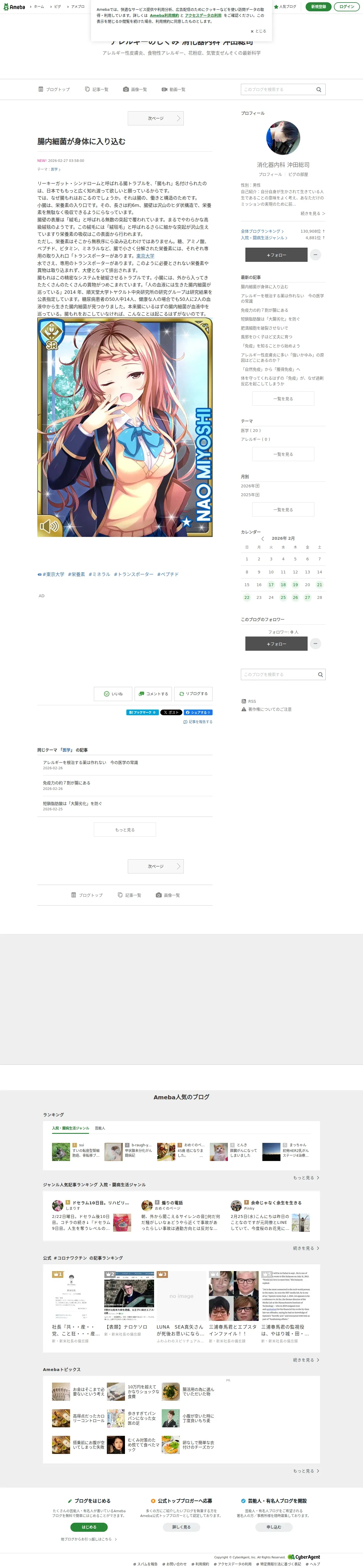Click the CyberAgent footer logo
The height and width of the screenshot is (1568, 363).
click(x=304, y=1557)
